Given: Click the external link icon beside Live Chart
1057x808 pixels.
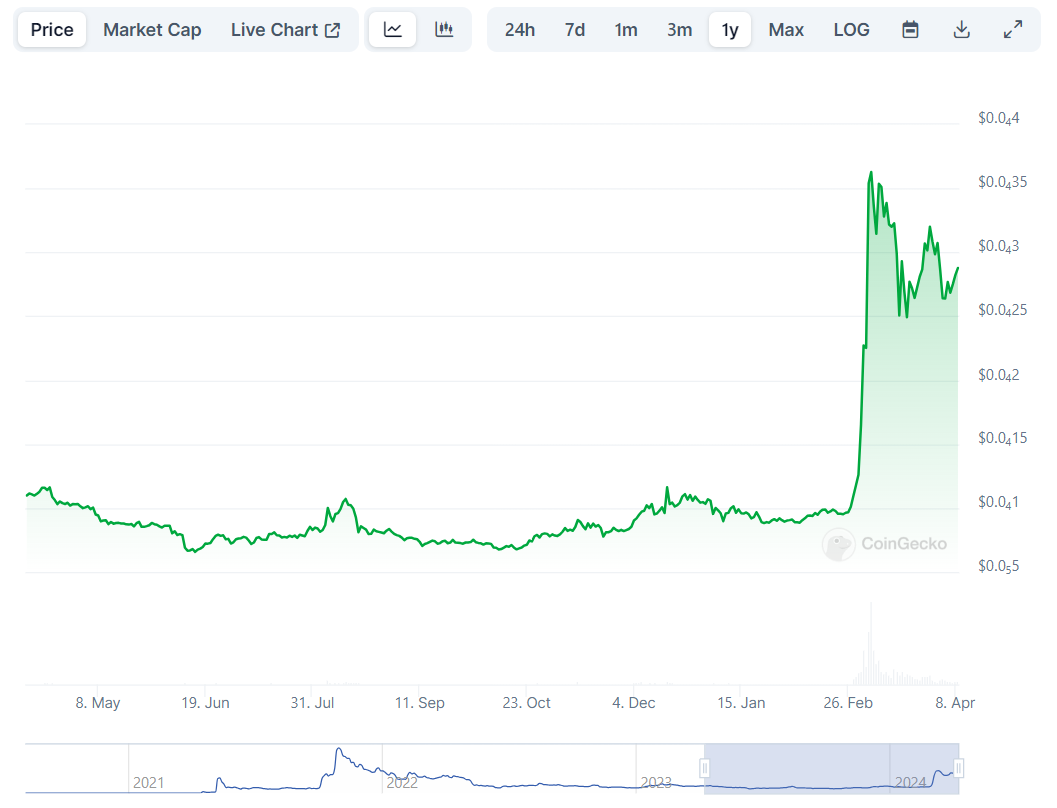Looking at the screenshot, I should tap(332, 30).
